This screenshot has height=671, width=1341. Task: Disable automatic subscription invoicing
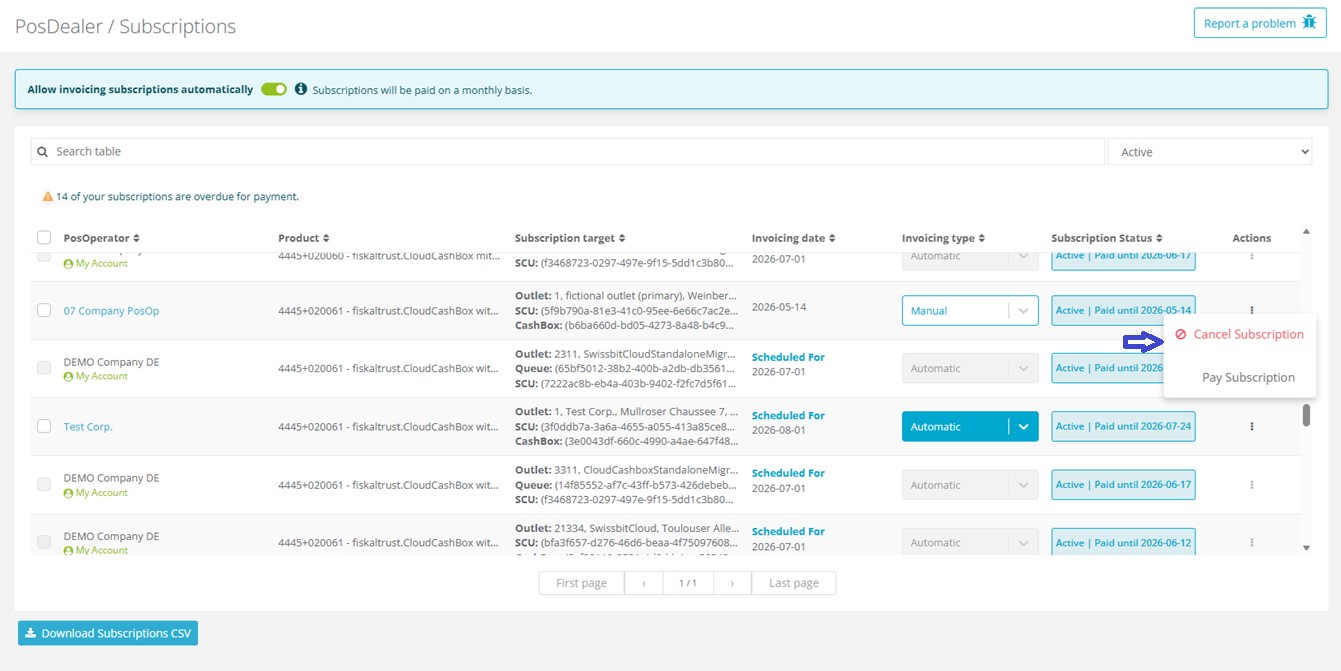274,88
